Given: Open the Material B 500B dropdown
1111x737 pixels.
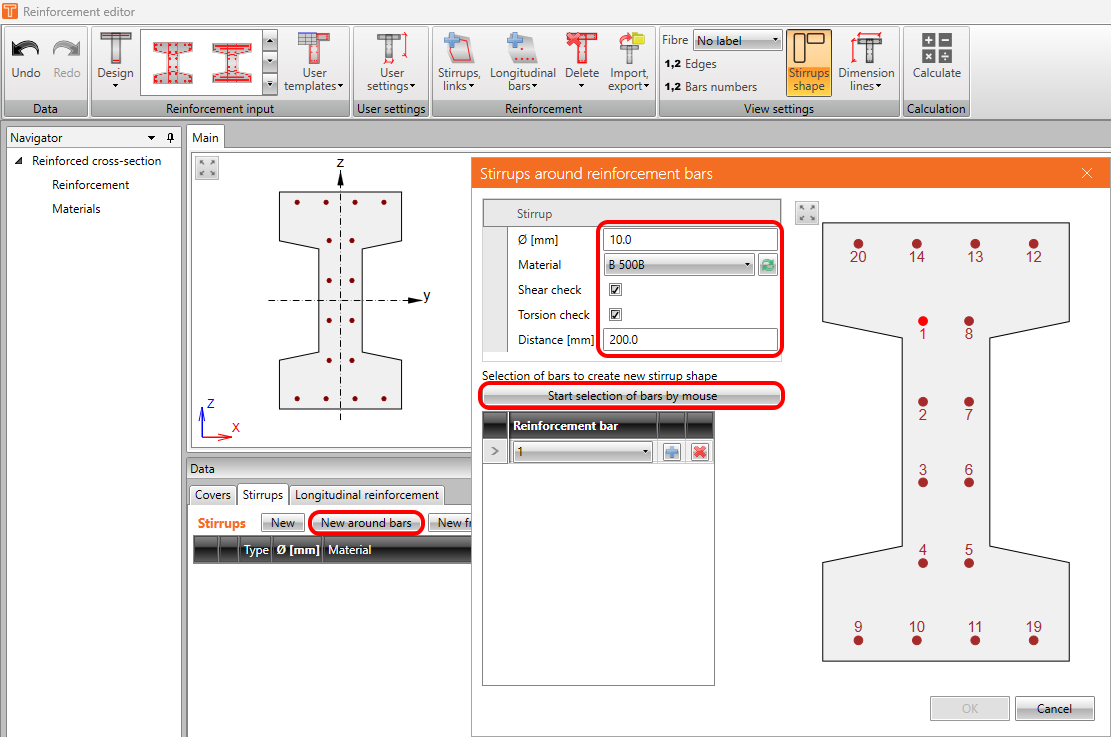Looking at the screenshot, I should tap(680, 265).
